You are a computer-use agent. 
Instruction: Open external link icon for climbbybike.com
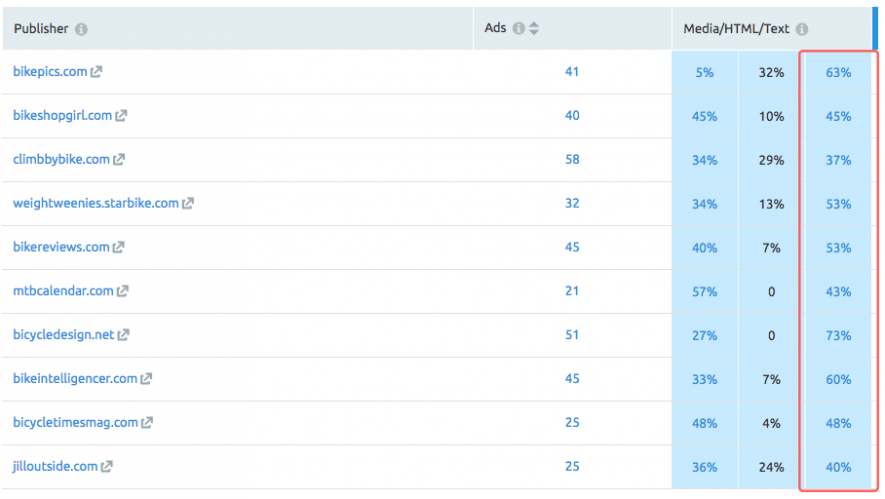[x=119, y=160]
